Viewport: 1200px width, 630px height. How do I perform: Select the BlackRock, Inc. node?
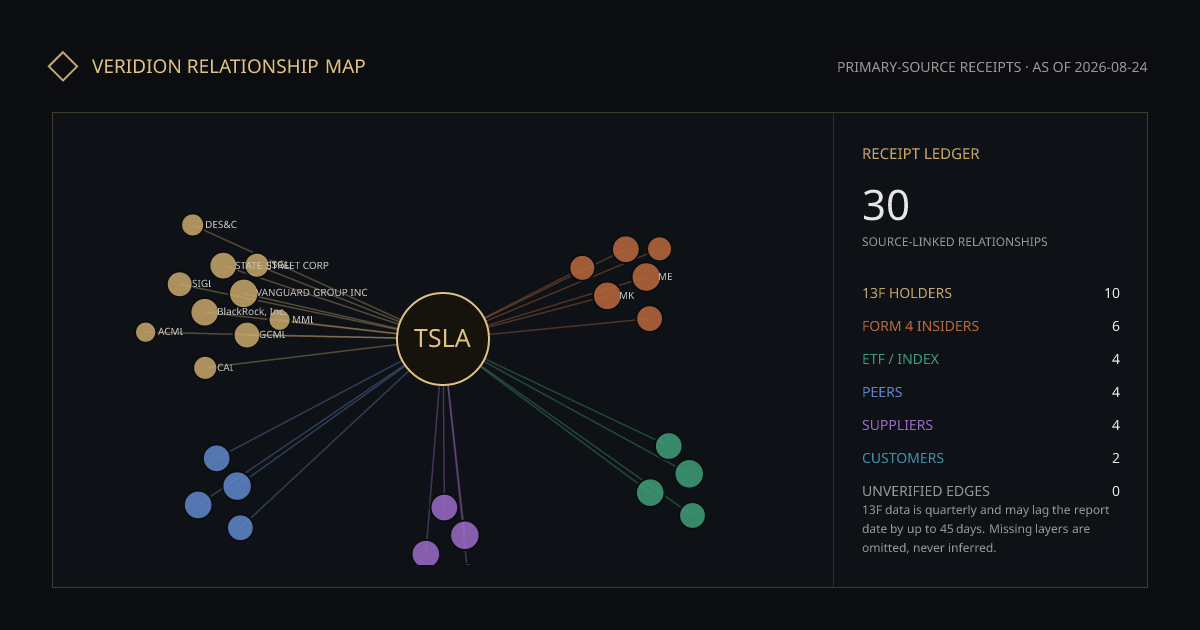coord(205,312)
